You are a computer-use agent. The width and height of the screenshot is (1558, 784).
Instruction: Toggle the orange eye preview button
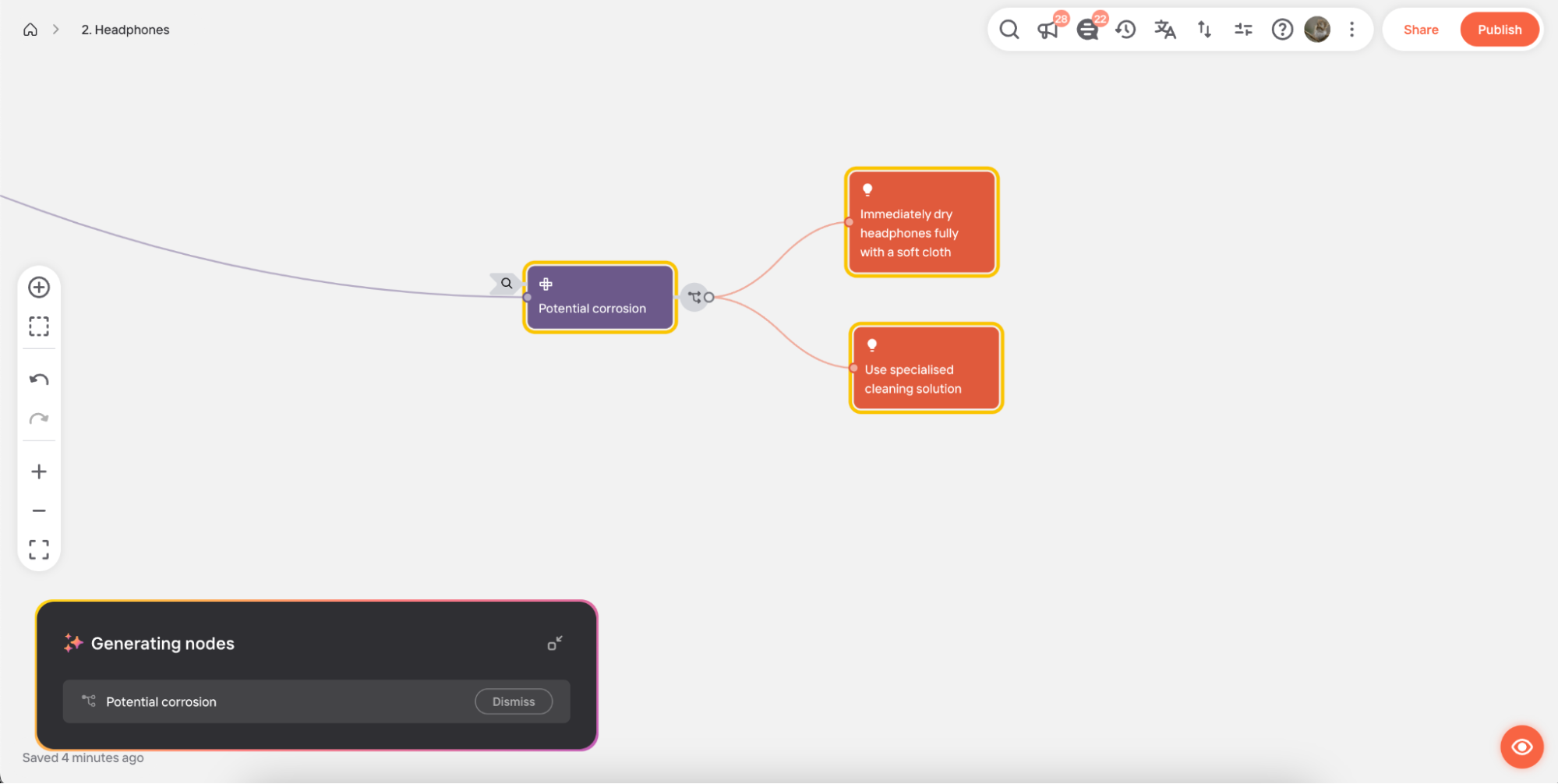point(1521,747)
